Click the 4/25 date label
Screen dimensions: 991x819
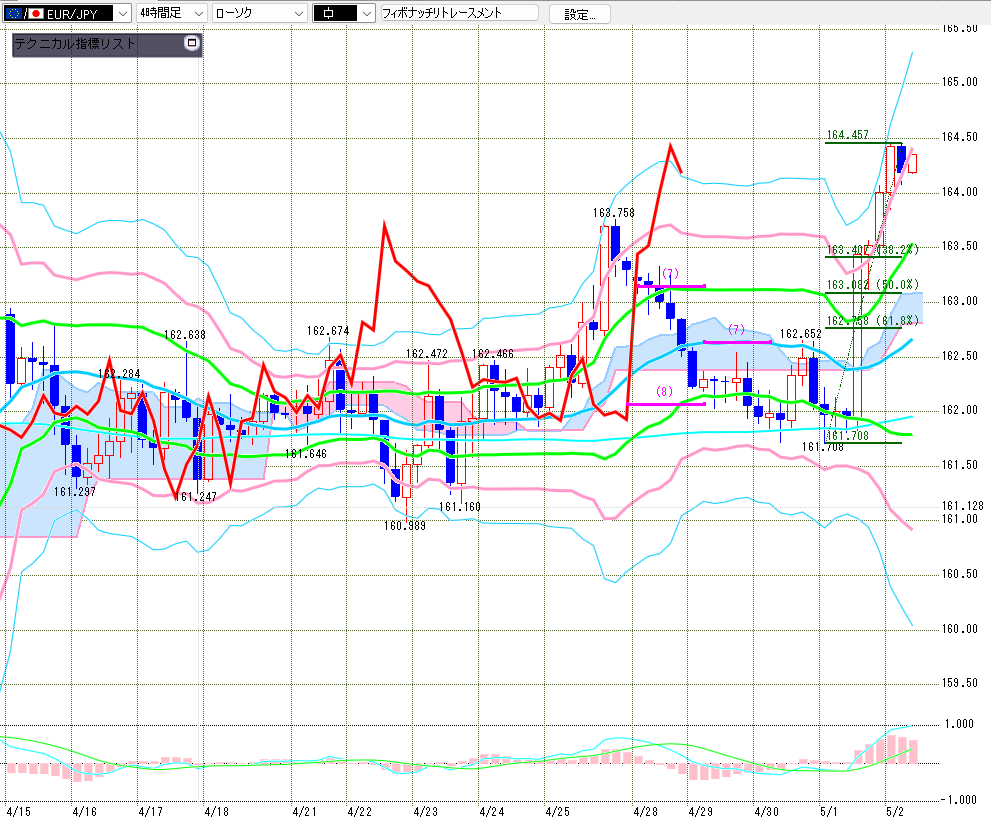(557, 811)
